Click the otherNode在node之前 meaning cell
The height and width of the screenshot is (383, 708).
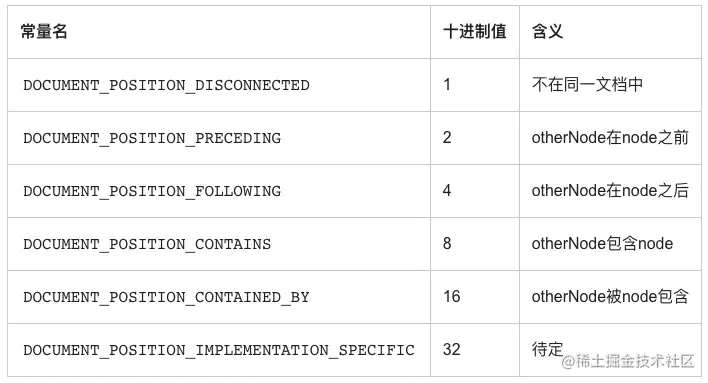pos(610,138)
